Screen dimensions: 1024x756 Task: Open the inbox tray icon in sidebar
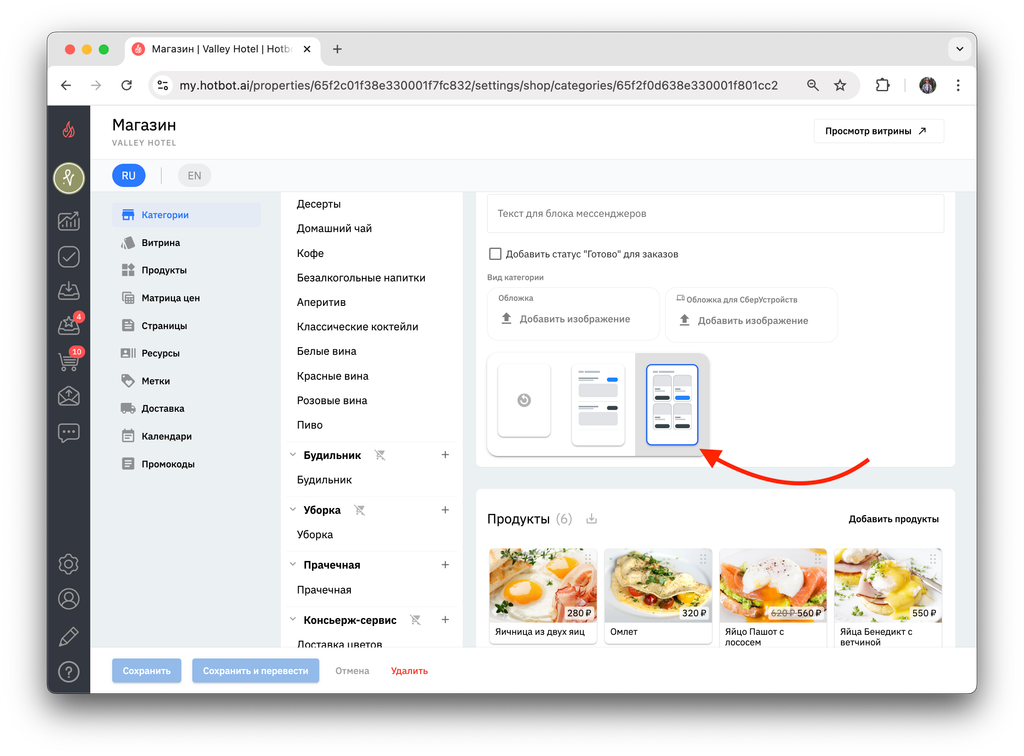[69, 290]
